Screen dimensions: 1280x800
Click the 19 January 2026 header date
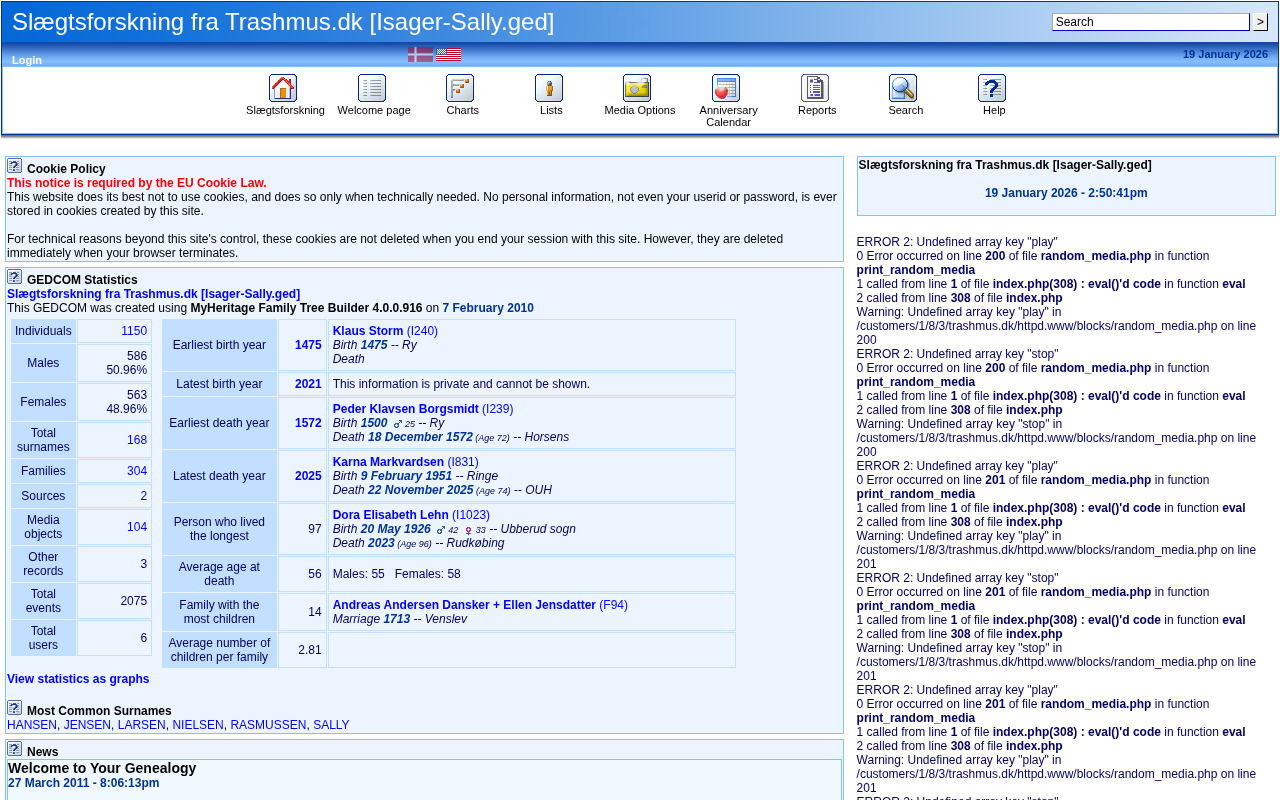click(1225, 54)
